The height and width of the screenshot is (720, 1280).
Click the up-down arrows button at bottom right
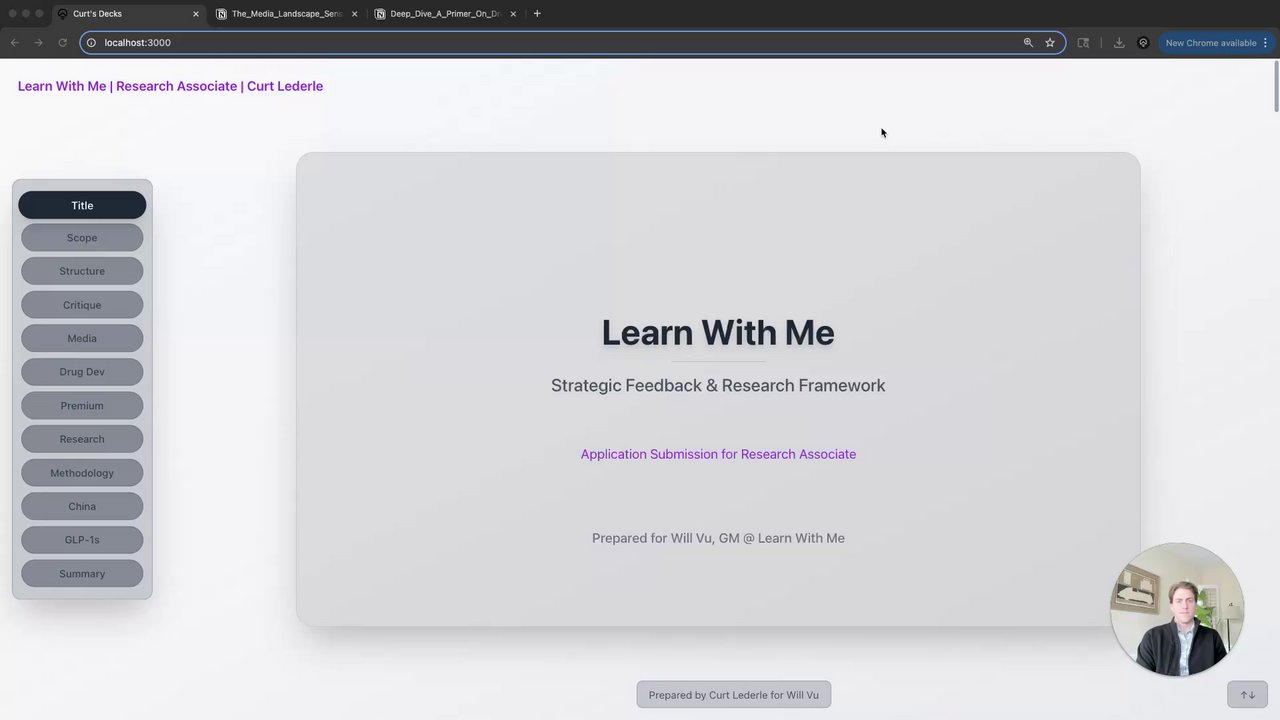(x=1247, y=695)
